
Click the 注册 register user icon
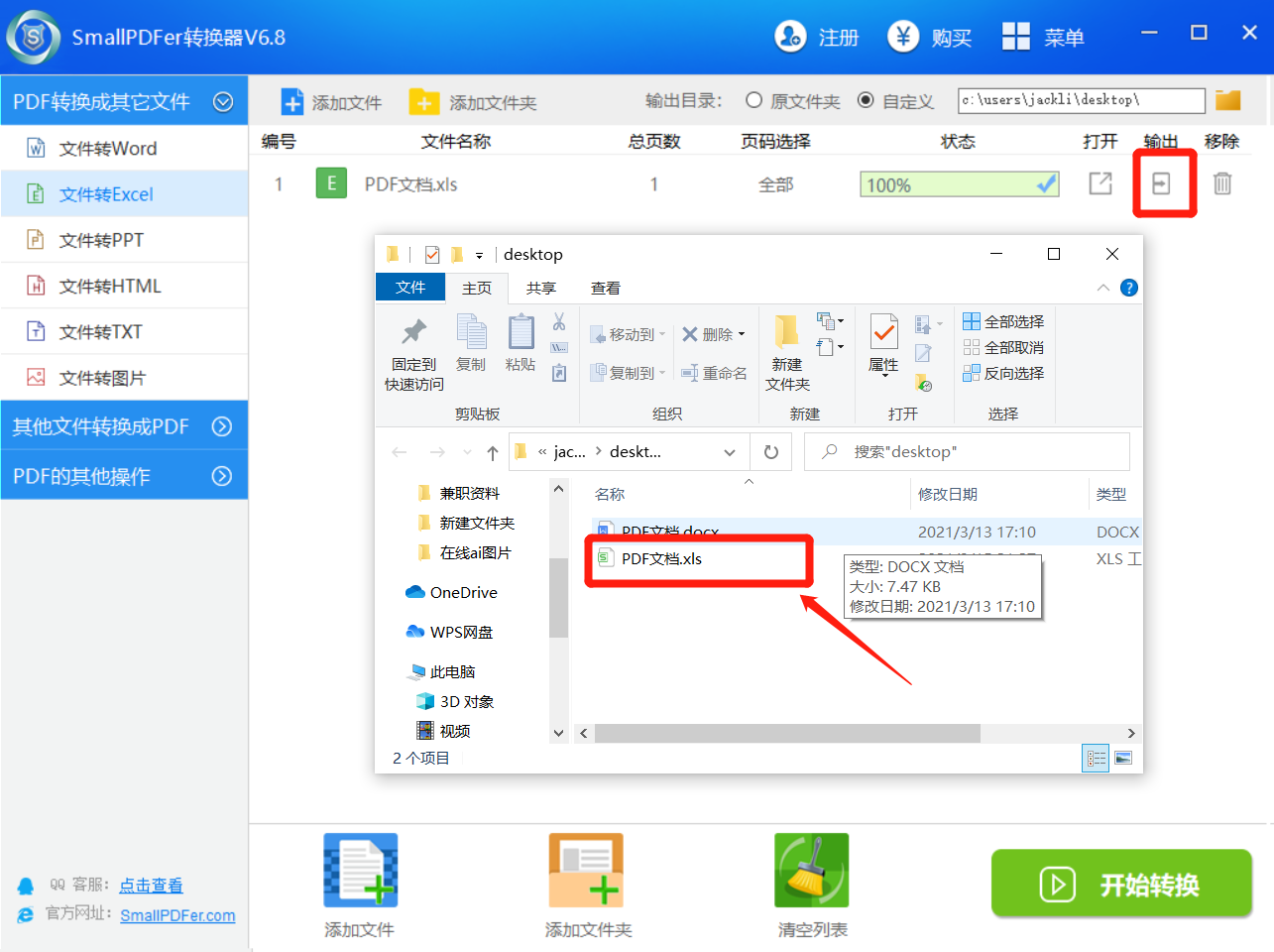pyautogui.click(x=790, y=37)
